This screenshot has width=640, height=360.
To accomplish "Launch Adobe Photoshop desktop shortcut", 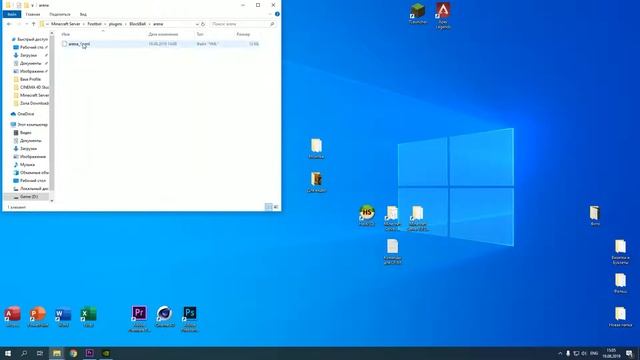I will (x=190, y=318).
